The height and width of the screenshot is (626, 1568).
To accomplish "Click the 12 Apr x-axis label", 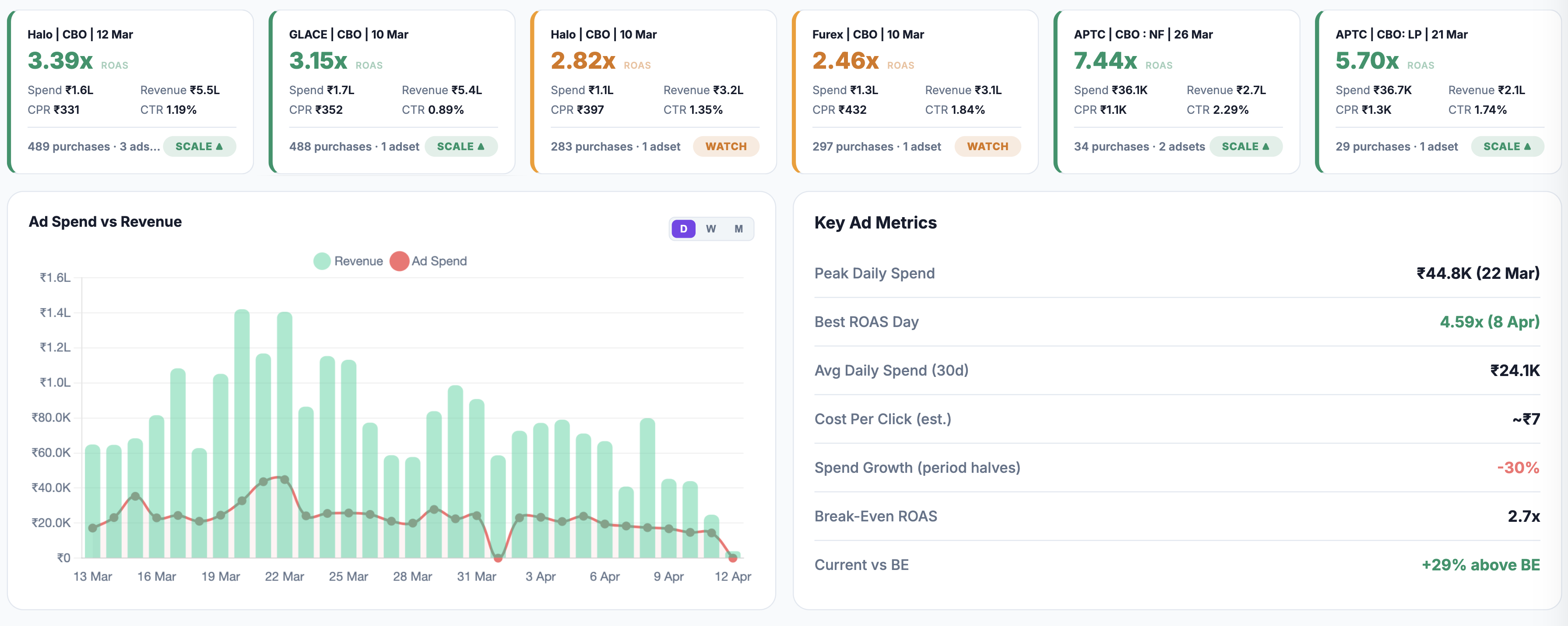I will click(x=733, y=577).
